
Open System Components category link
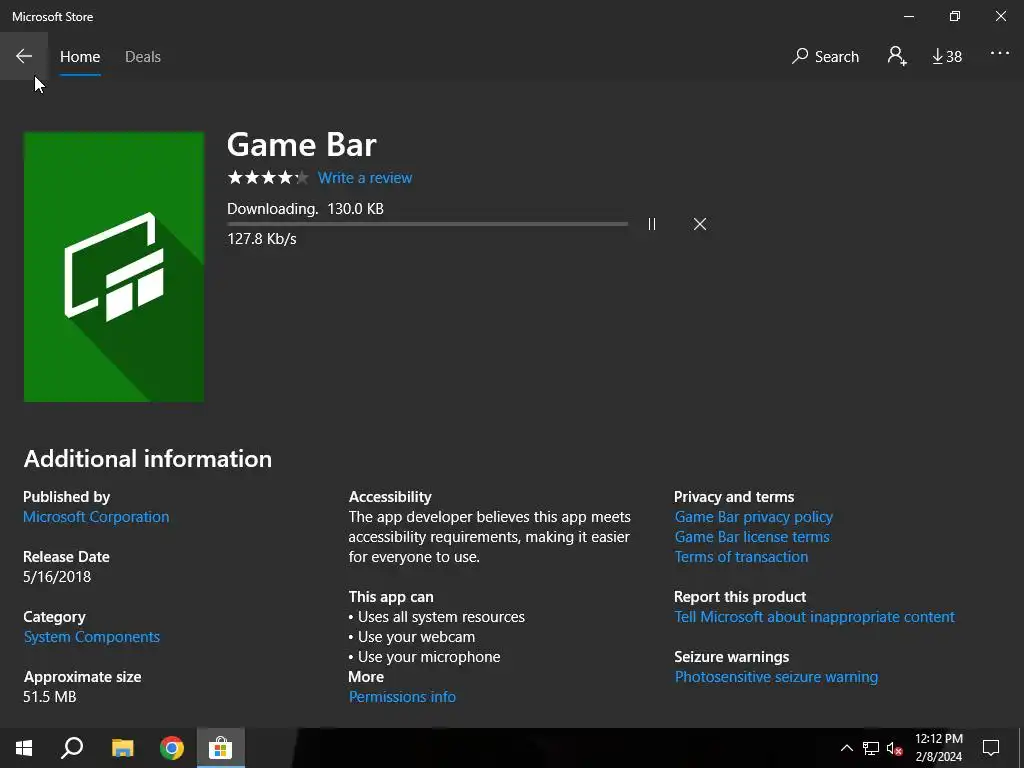tap(91, 637)
